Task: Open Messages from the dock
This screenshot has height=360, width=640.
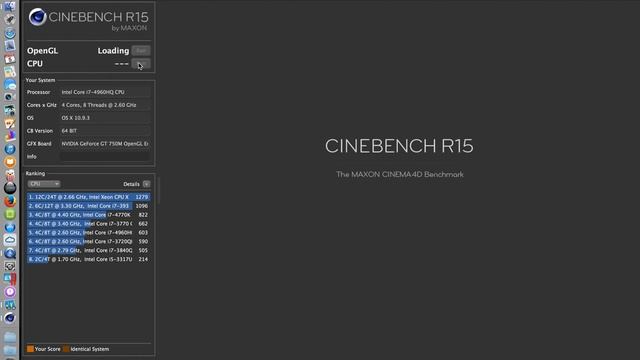Action: 10,84
